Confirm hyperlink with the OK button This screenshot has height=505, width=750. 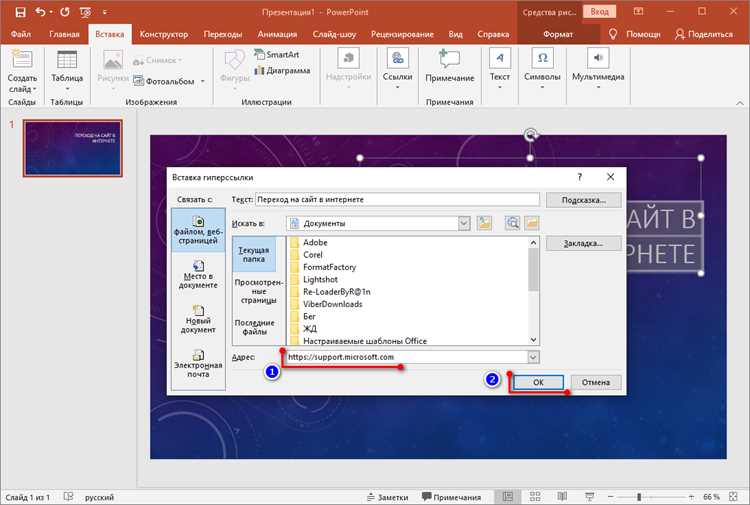coord(538,382)
